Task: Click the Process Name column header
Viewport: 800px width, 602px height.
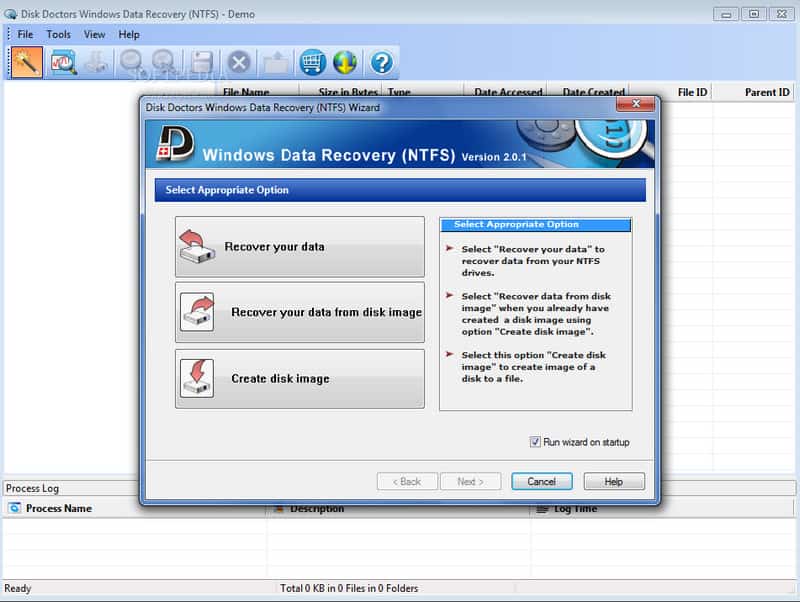Action: click(59, 508)
